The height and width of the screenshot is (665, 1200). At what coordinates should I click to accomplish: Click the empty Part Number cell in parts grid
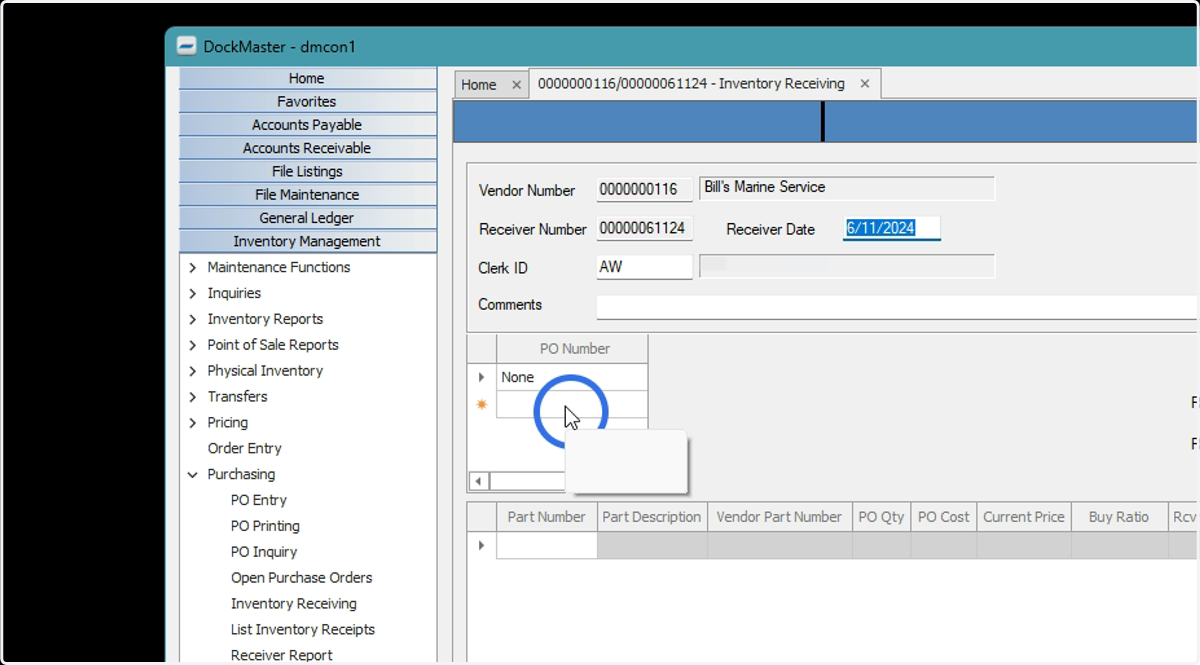[x=547, y=545]
